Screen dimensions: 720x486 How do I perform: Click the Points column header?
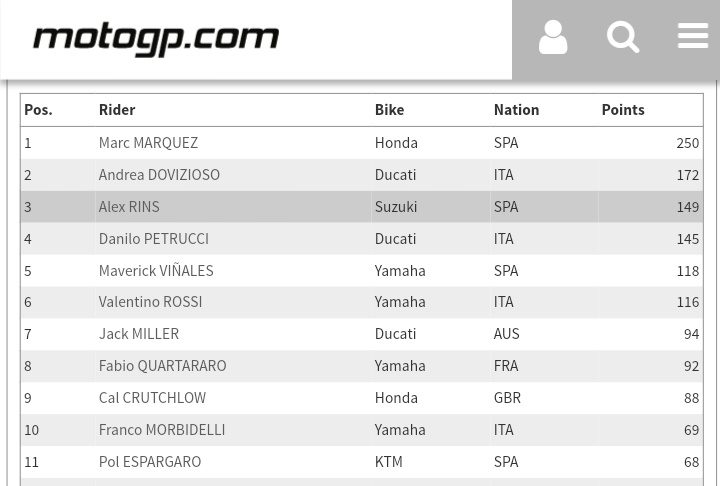(x=623, y=110)
